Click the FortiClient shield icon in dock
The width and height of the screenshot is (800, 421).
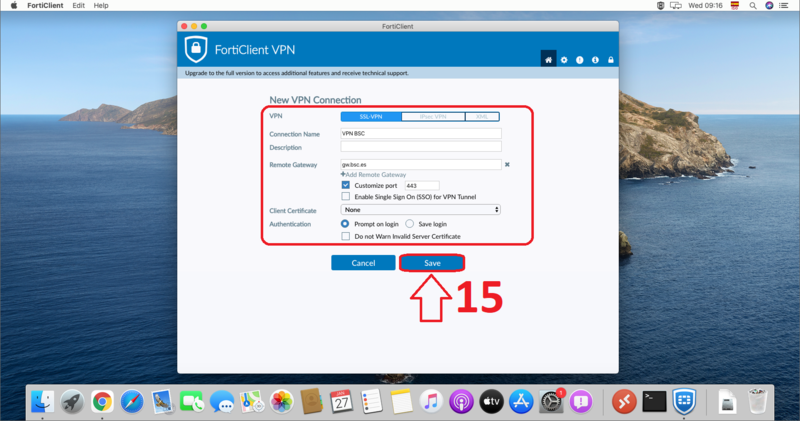pos(684,402)
